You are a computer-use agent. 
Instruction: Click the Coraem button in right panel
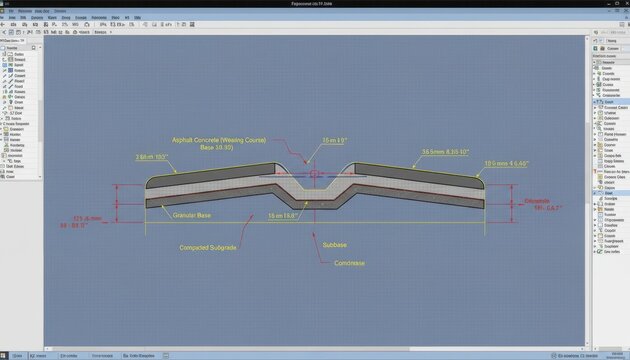[612, 48]
